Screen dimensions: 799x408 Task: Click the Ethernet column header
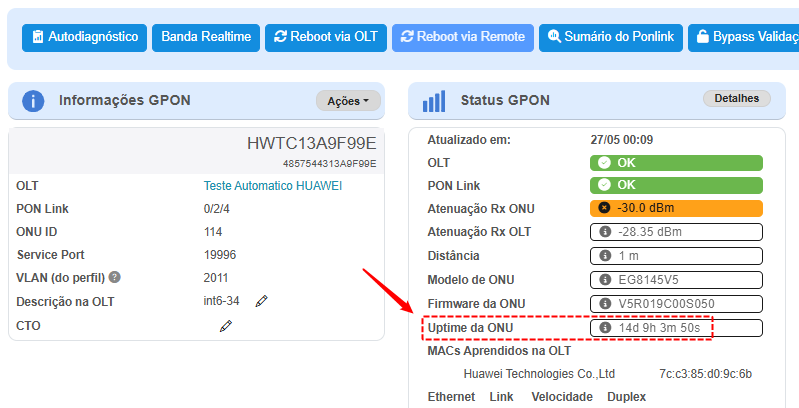[x=451, y=397]
